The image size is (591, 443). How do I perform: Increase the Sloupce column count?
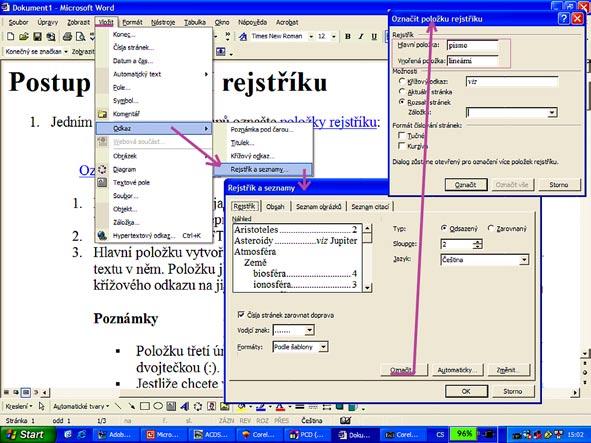478,241
